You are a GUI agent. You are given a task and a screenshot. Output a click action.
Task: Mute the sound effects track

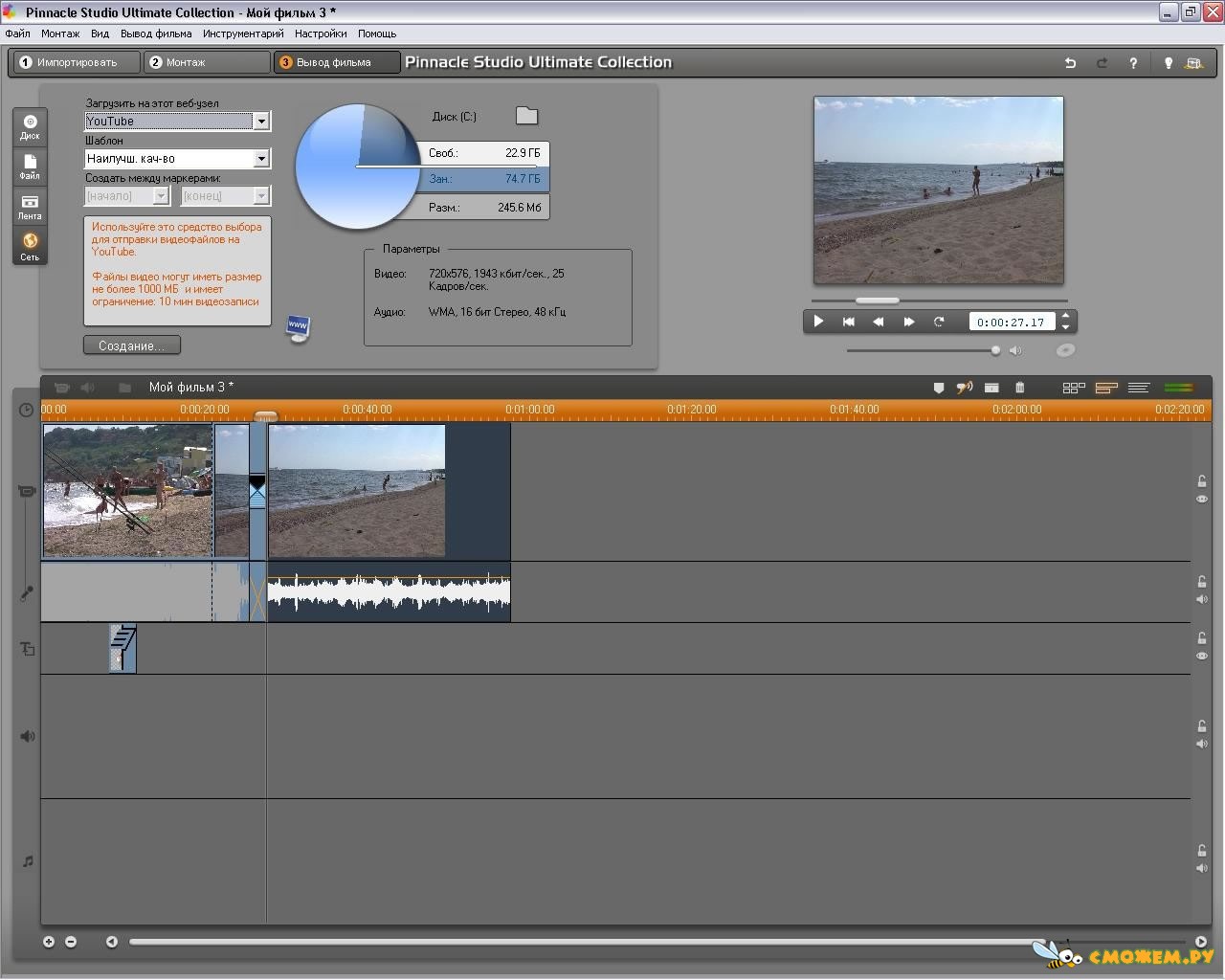(x=1202, y=744)
